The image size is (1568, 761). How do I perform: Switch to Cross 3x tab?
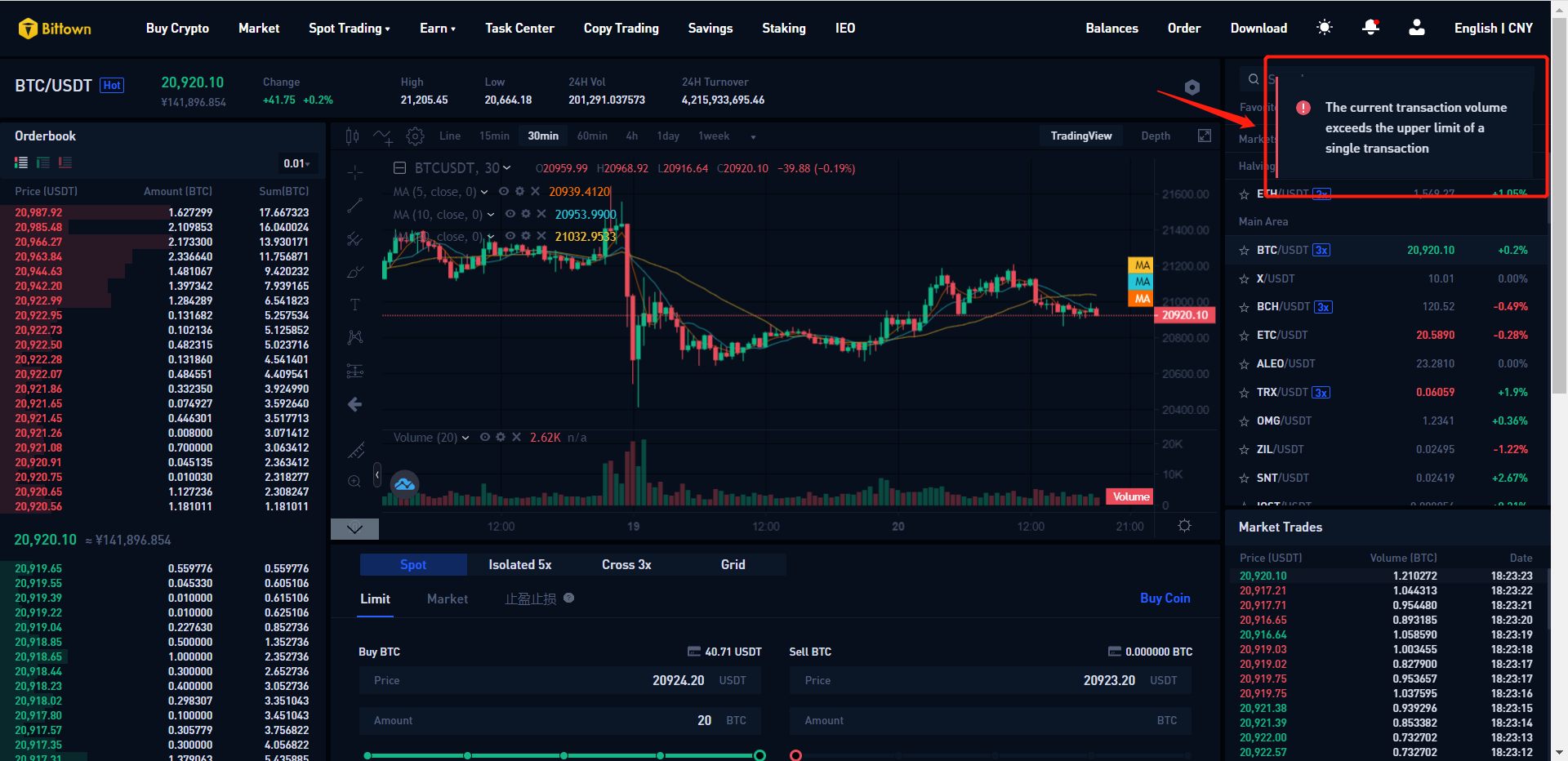(626, 564)
